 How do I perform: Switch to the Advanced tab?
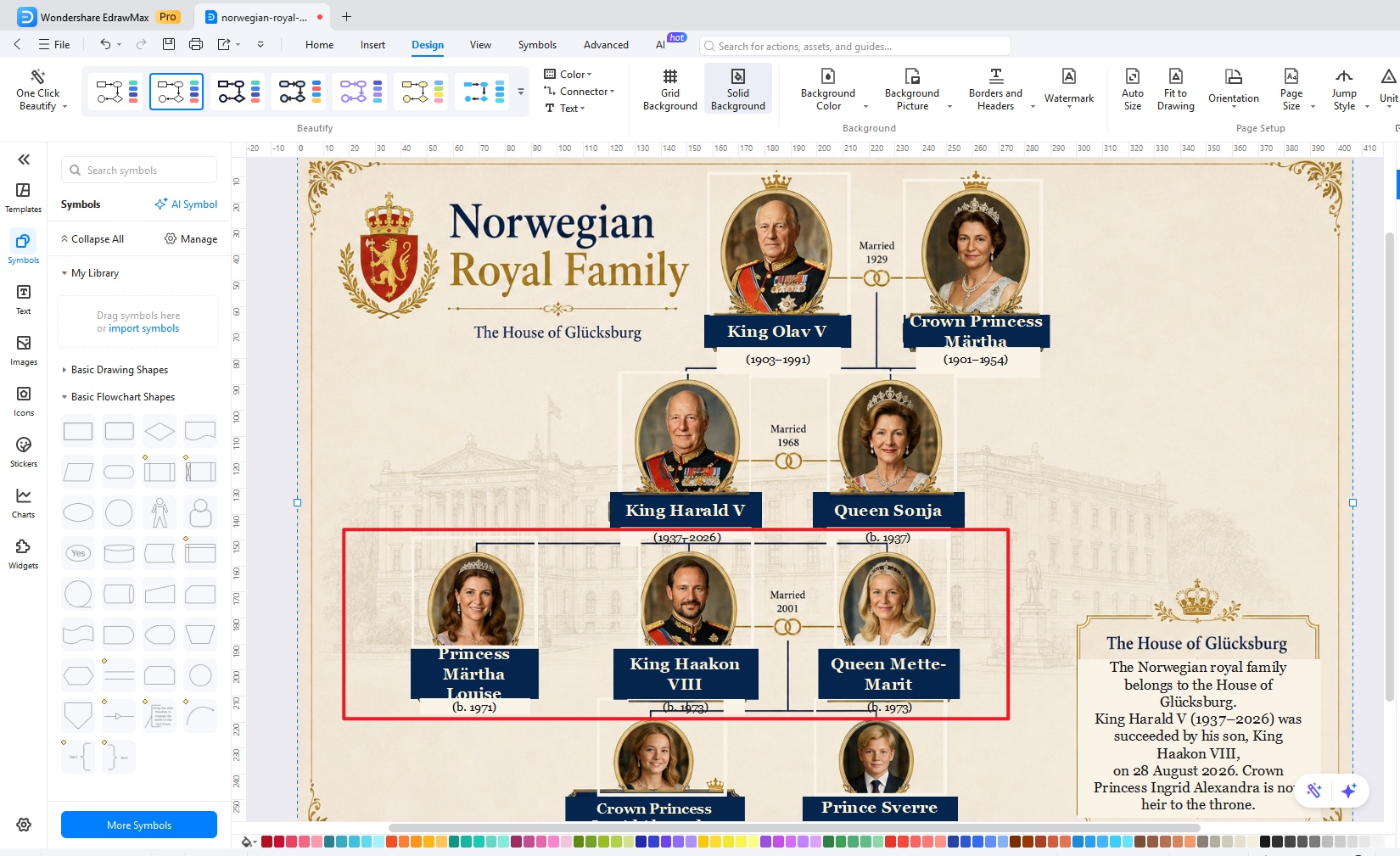click(x=606, y=45)
